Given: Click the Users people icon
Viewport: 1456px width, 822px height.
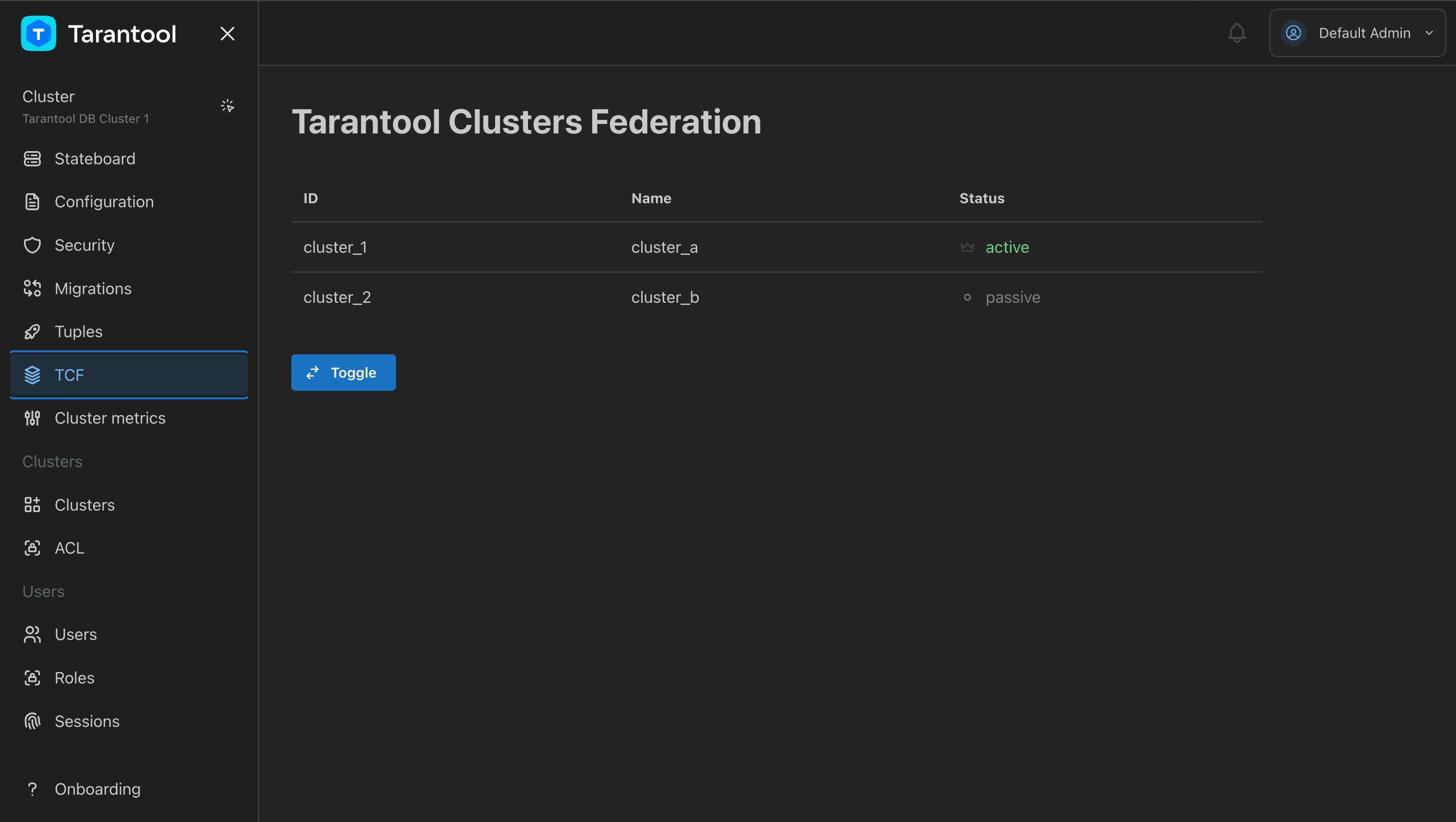Looking at the screenshot, I should click(32, 634).
